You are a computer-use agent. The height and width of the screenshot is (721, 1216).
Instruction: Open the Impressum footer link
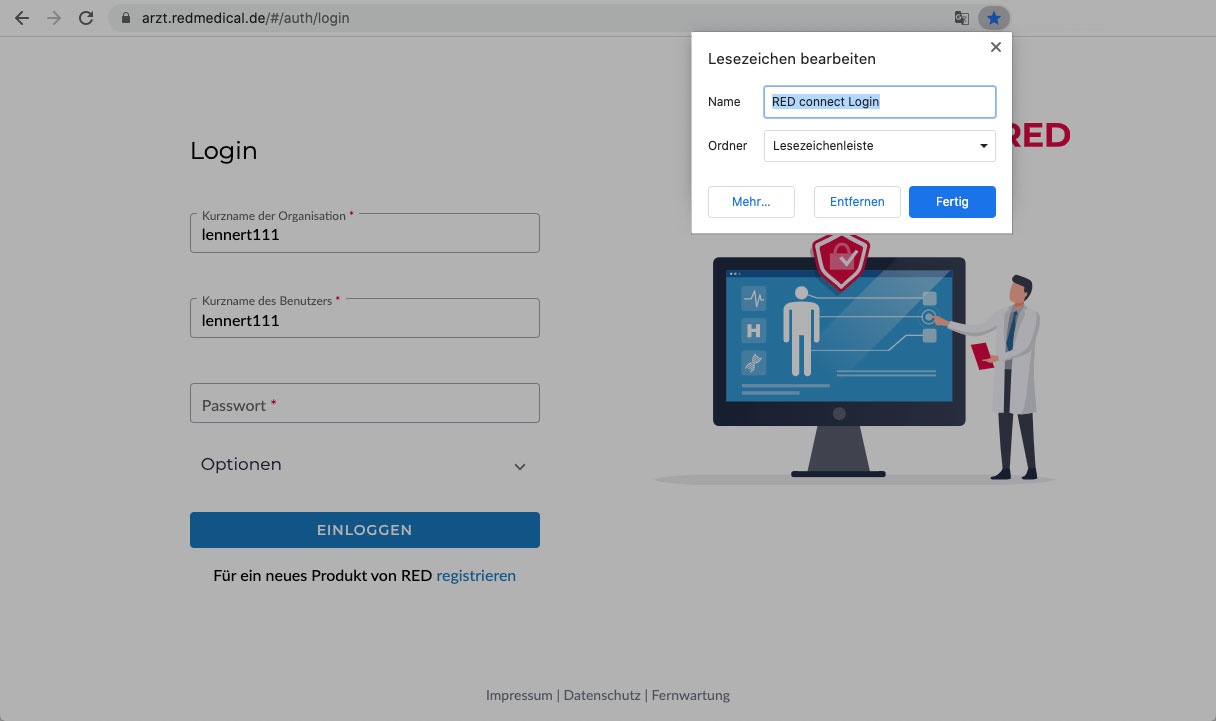pyautogui.click(x=518, y=695)
